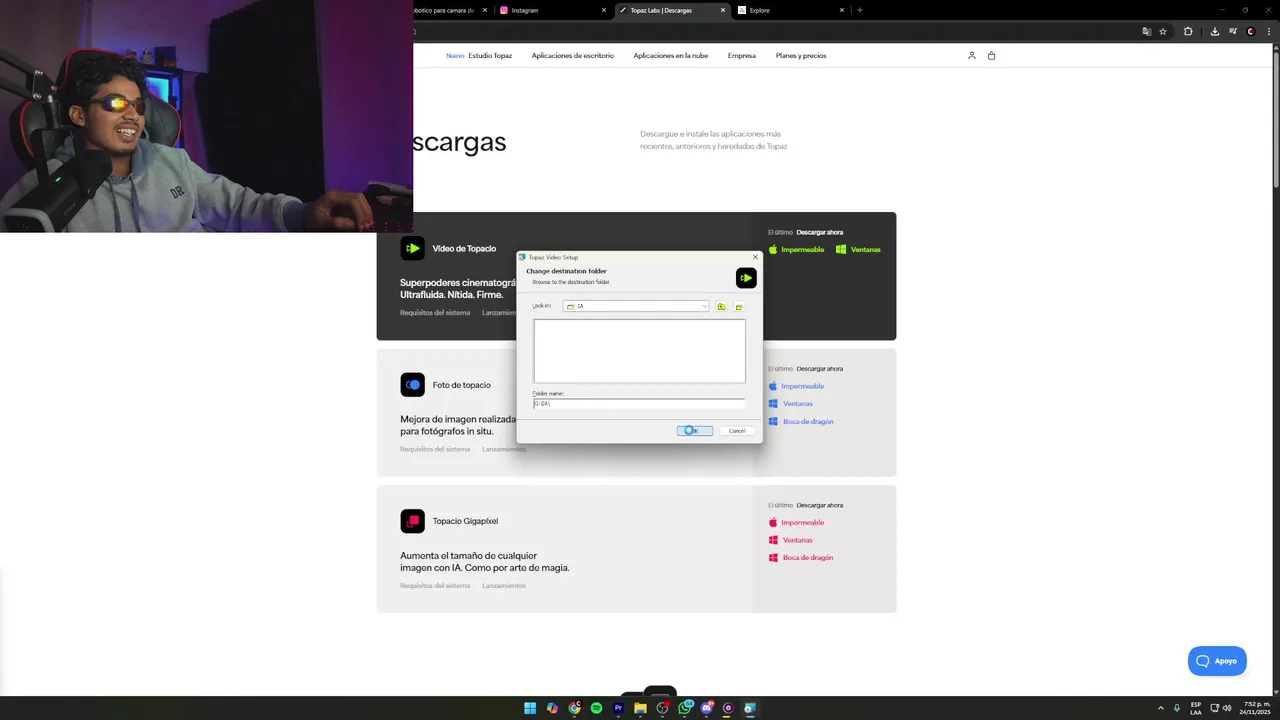
Task: Click inside the empty folder list box
Action: coord(639,351)
